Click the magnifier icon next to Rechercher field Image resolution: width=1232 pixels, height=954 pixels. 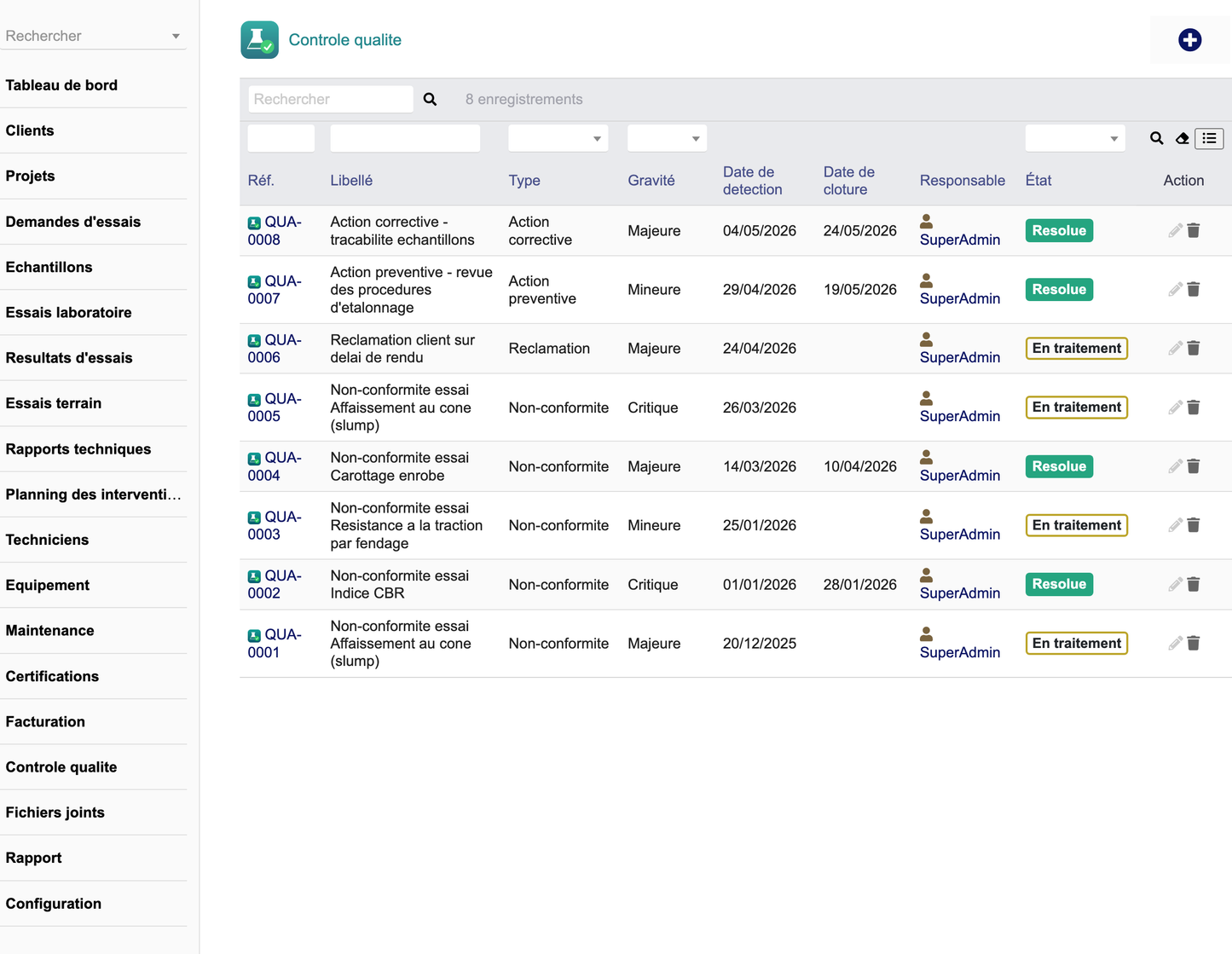(x=430, y=100)
